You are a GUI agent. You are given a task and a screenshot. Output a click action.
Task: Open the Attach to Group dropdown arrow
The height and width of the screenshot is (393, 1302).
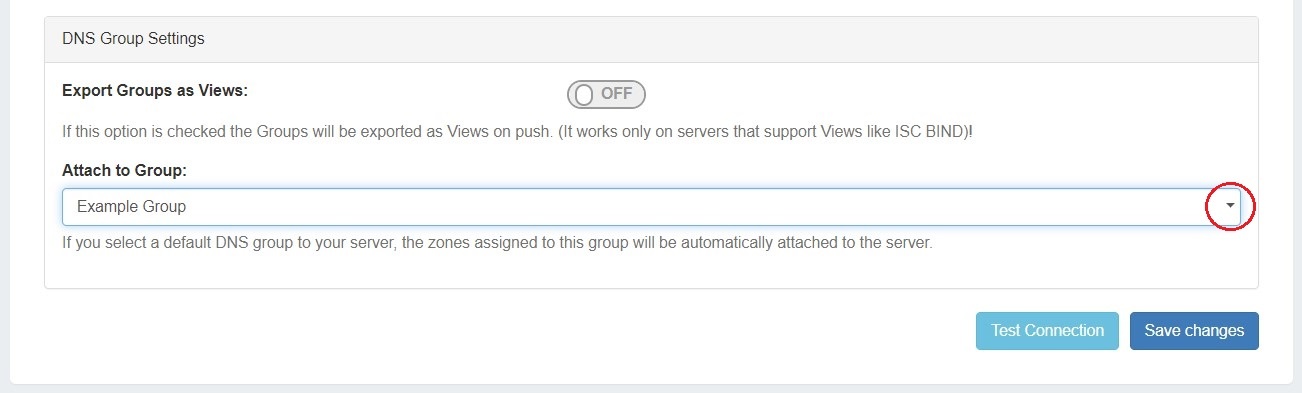pos(1230,206)
